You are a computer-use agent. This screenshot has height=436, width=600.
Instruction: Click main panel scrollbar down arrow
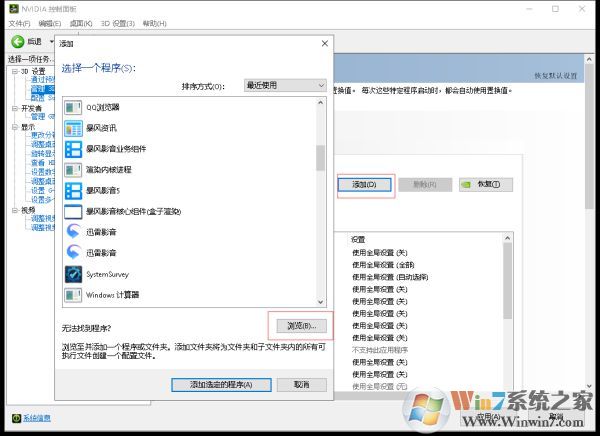tap(589, 386)
